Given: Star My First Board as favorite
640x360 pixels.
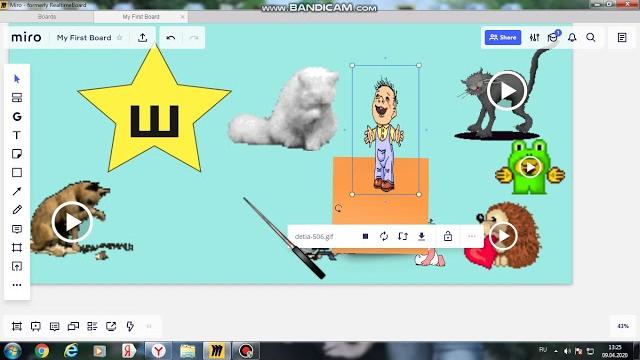Looking at the screenshot, I should 120,38.
